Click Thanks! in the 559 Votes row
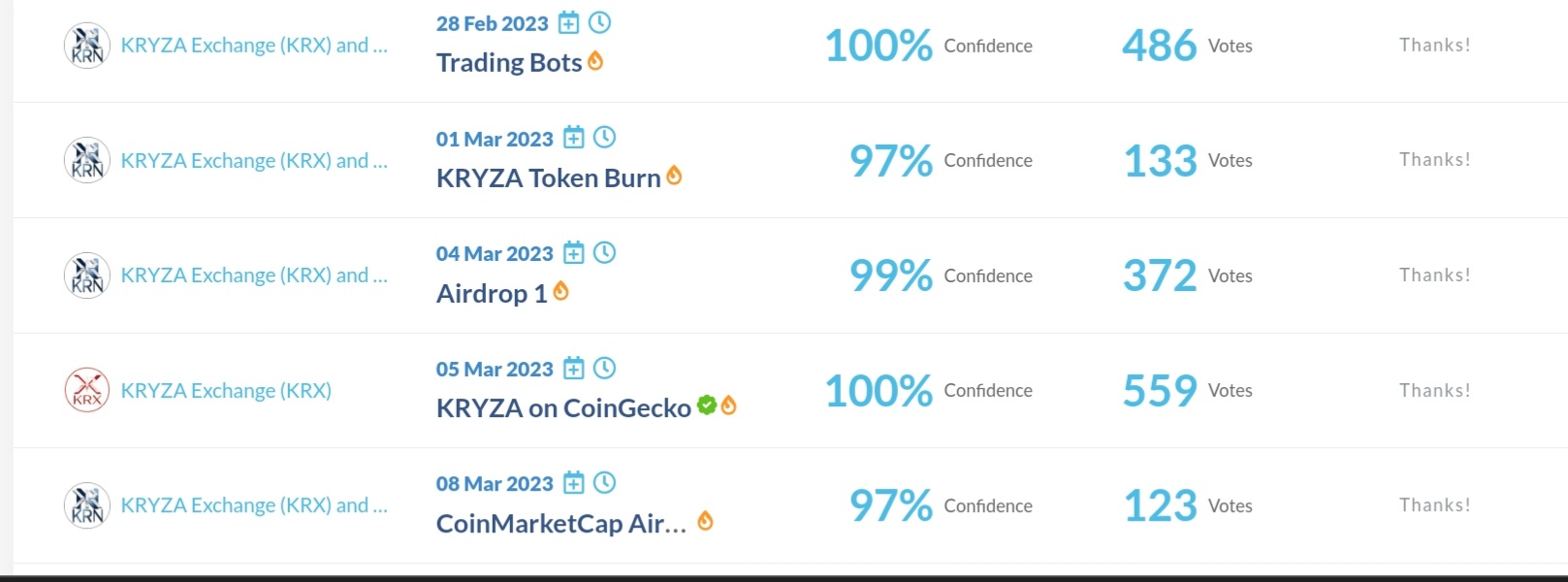This screenshot has width=1568, height=582. pyautogui.click(x=1435, y=391)
